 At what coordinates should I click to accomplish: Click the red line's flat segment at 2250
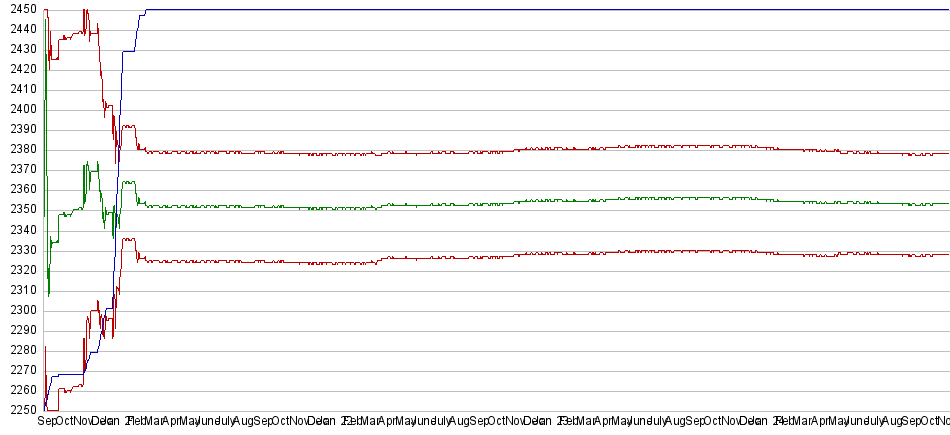(x=52, y=410)
